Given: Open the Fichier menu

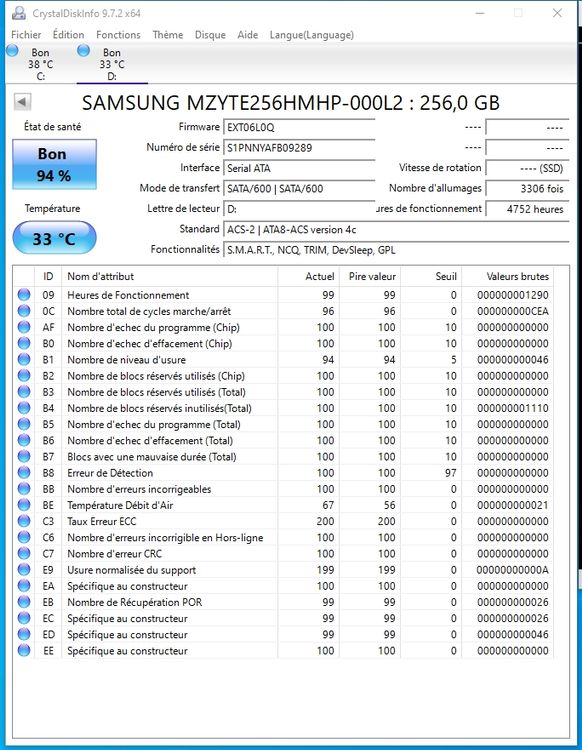Looking at the screenshot, I should [x=26, y=35].
